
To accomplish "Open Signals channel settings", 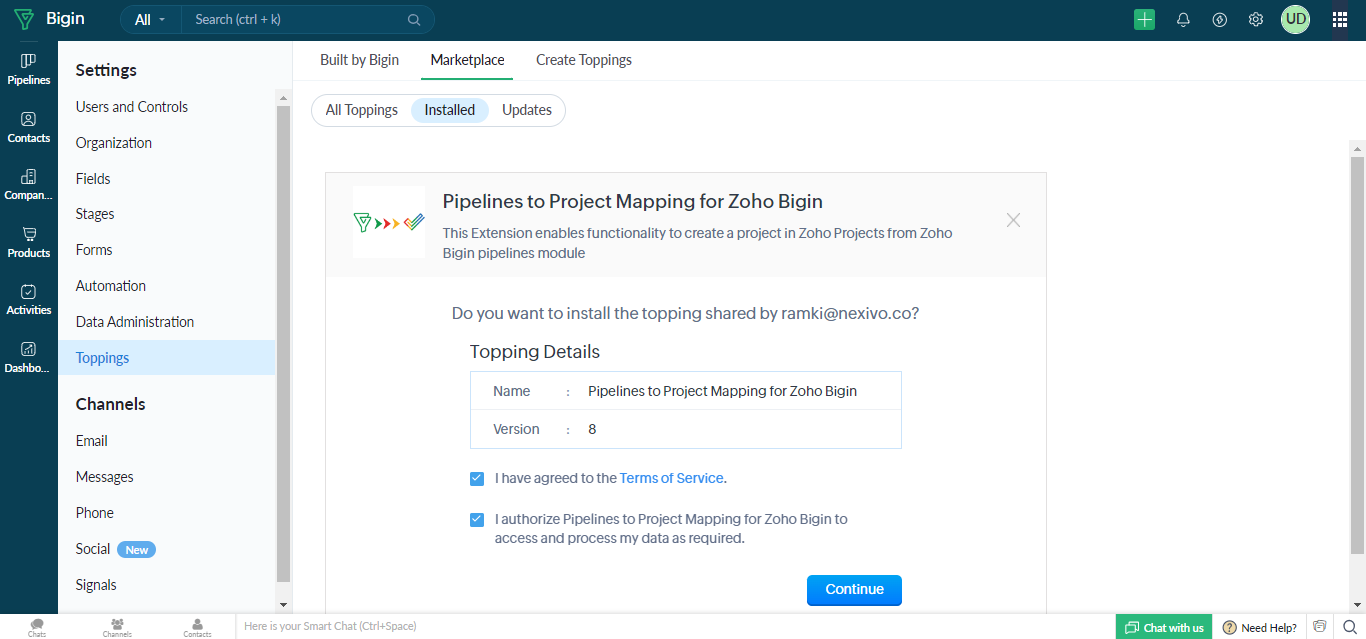I will coord(96,585).
